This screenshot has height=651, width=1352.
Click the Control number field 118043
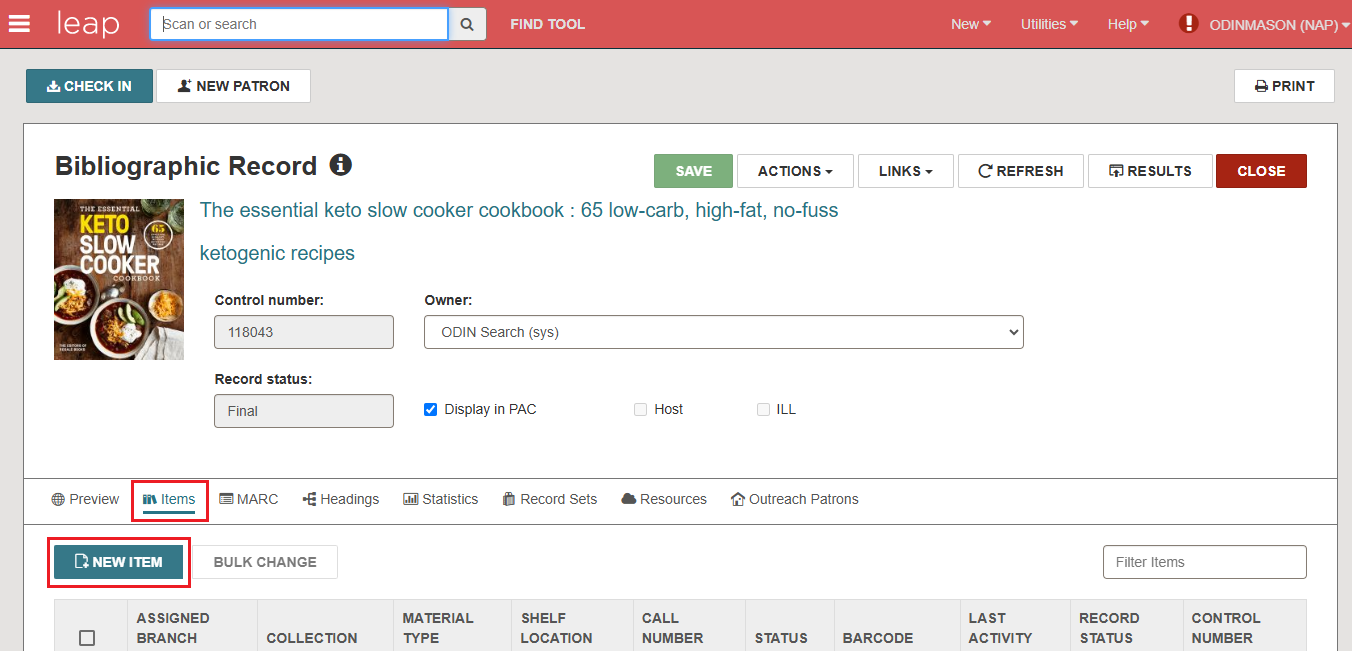click(x=304, y=332)
